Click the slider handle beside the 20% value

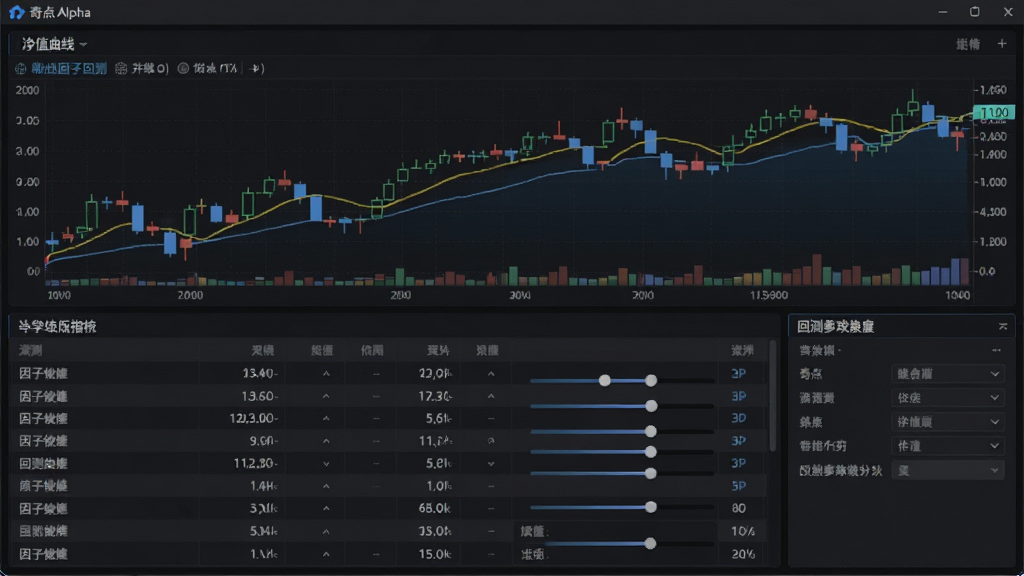point(650,543)
